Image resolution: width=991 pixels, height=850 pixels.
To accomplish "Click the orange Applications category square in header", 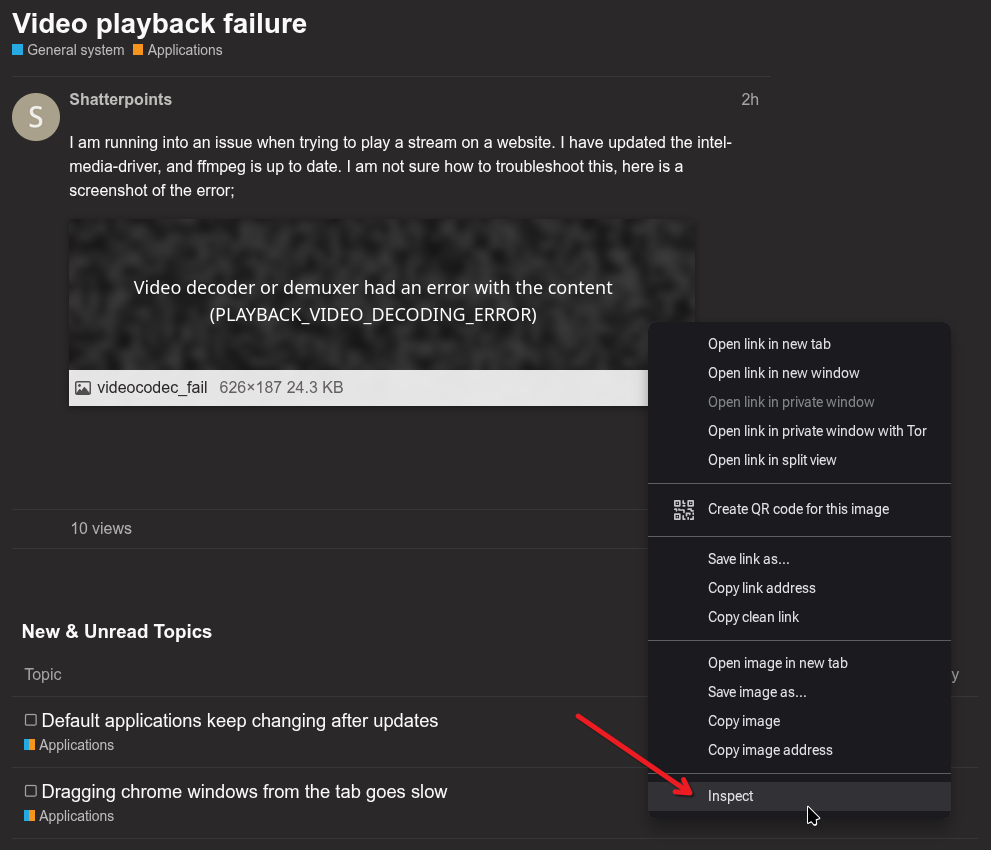I will click(x=138, y=50).
